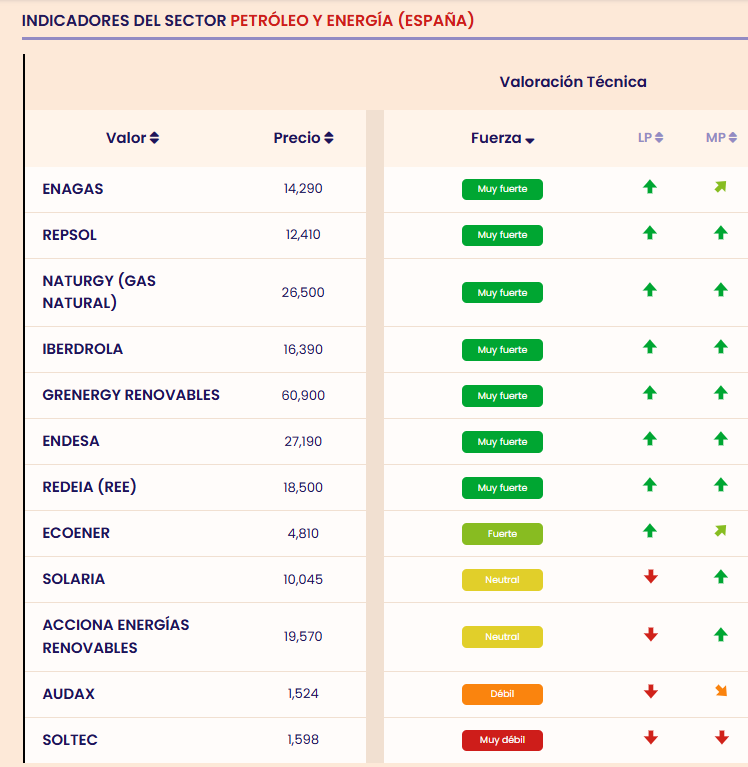Click SOLARIA Neutral badge

click(x=502, y=580)
